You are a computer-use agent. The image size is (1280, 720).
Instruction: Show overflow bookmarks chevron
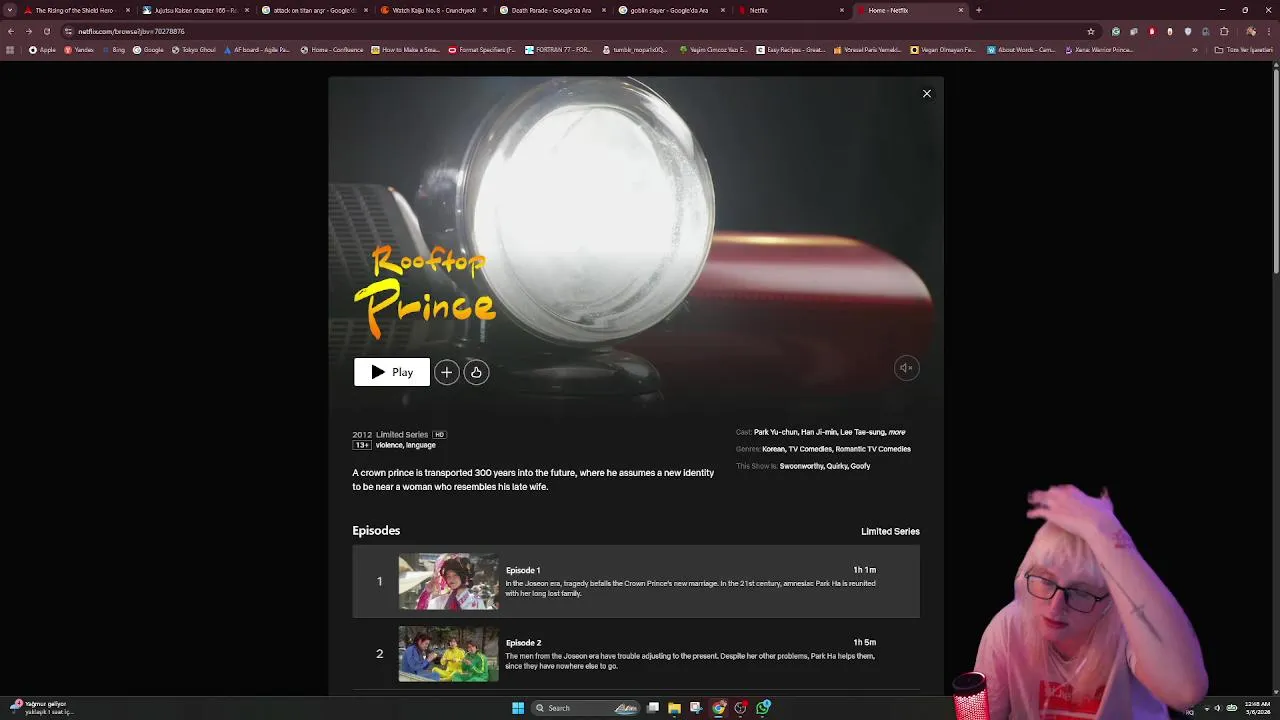pyautogui.click(x=1194, y=50)
